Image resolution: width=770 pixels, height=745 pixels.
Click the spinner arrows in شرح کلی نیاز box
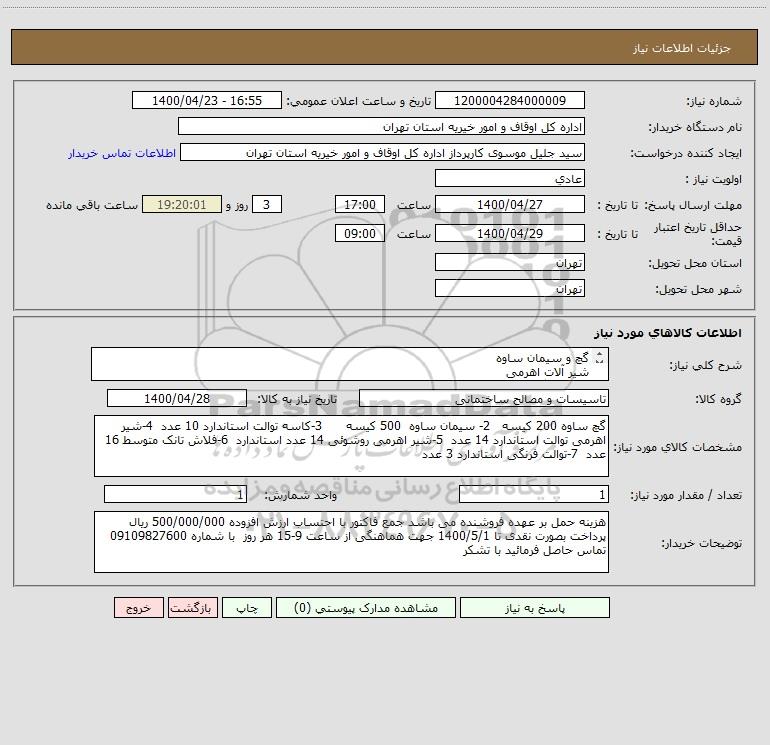click(x=599, y=358)
